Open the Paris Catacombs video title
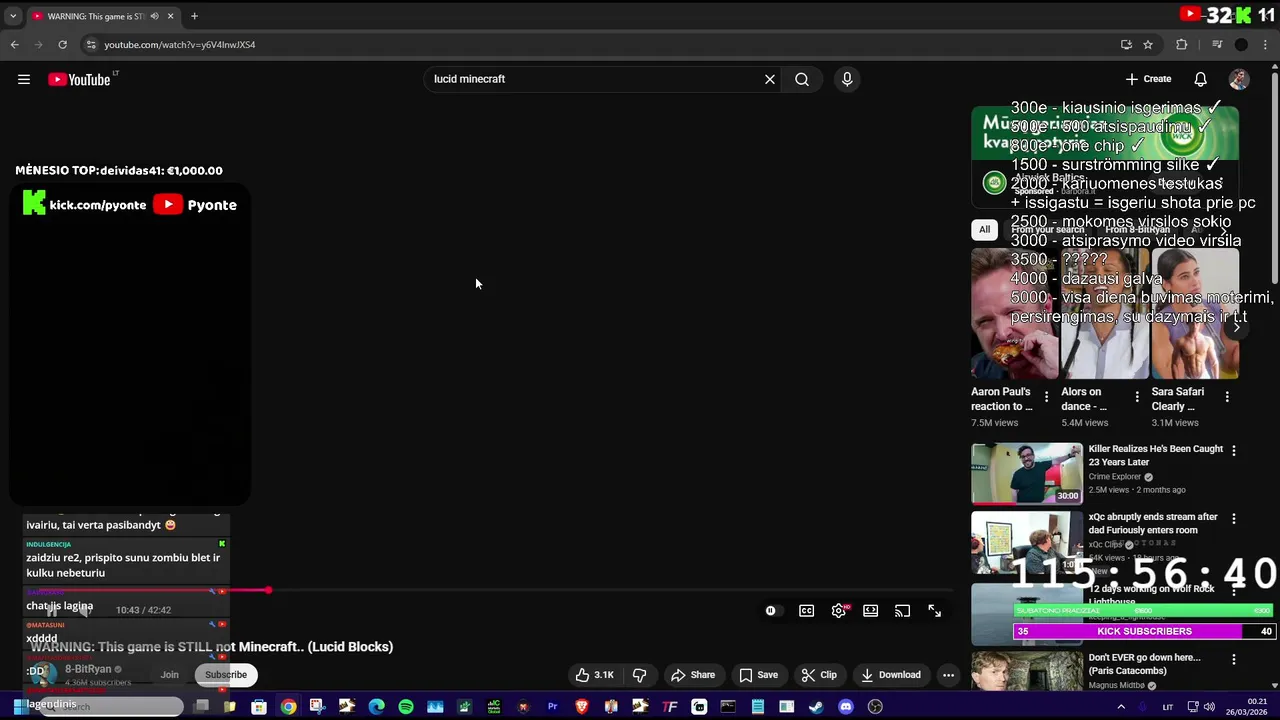The height and width of the screenshot is (720, 1280). [x=1144, y=664]
